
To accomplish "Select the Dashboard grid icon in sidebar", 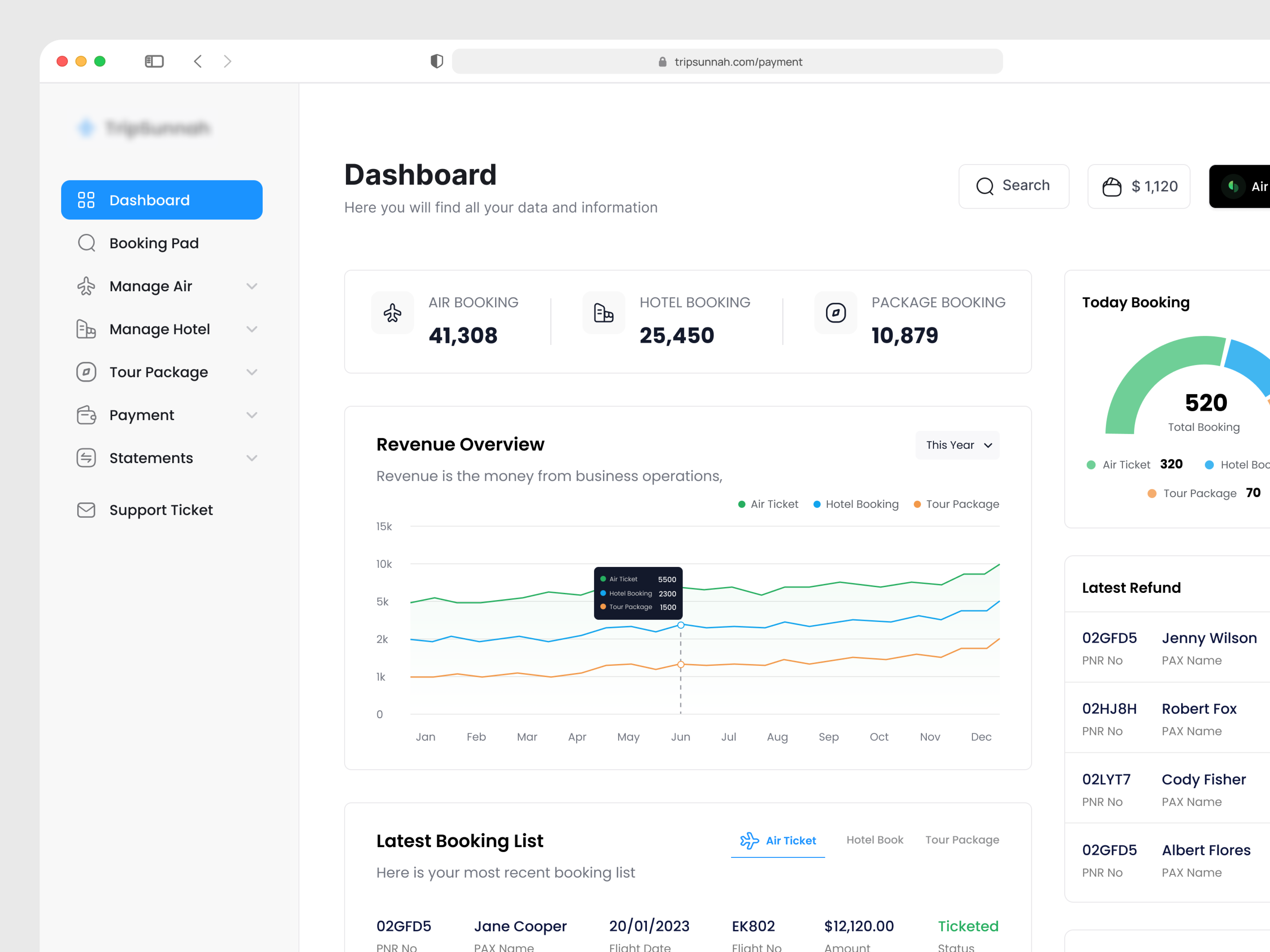I will click(x=87, y=200).
